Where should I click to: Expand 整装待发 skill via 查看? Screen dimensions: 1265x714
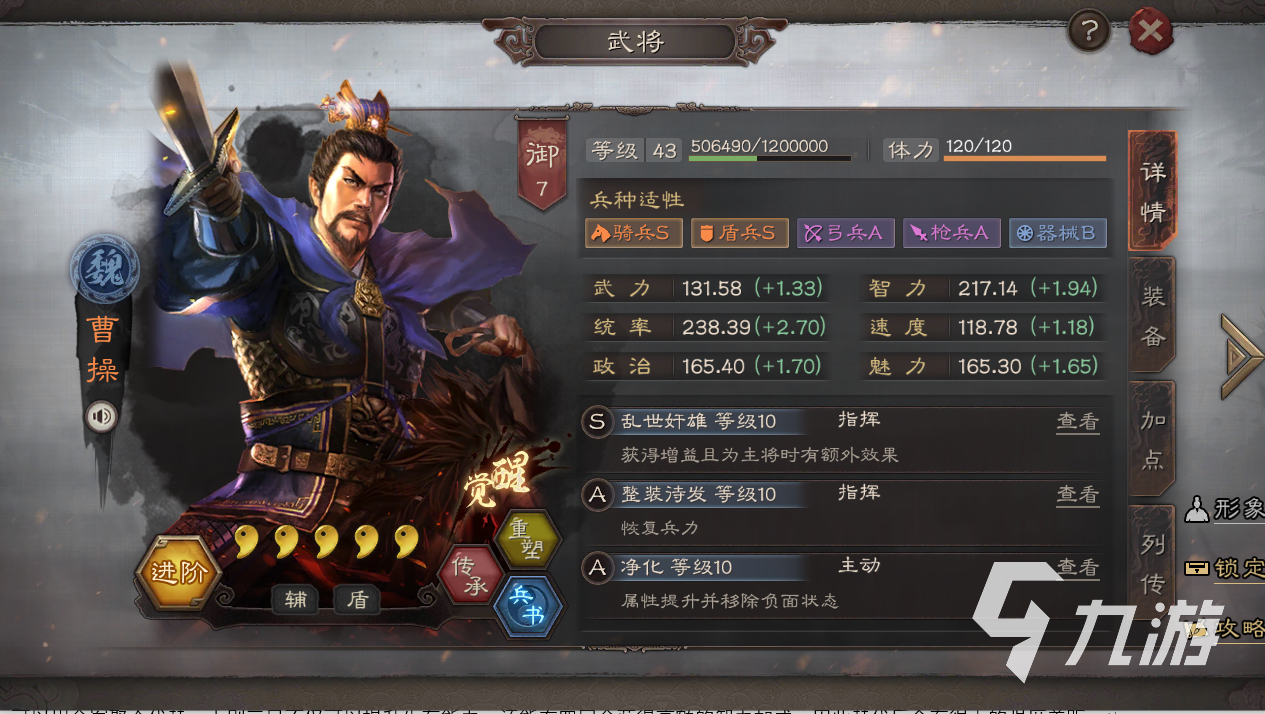[1077, 494]
